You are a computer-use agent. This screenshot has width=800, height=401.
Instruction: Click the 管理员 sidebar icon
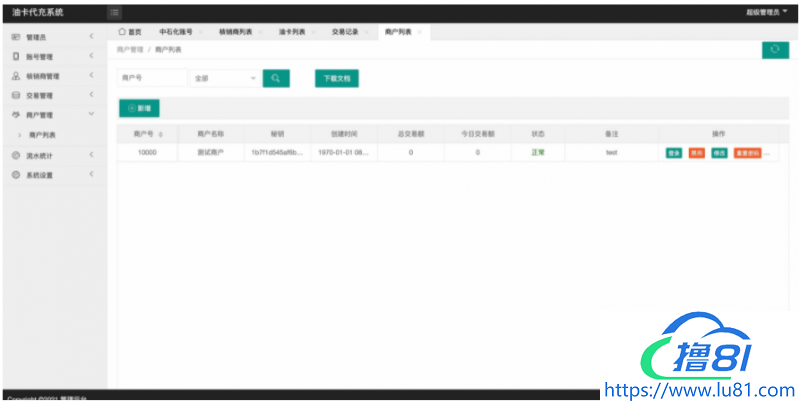click(x=15, y=37)
